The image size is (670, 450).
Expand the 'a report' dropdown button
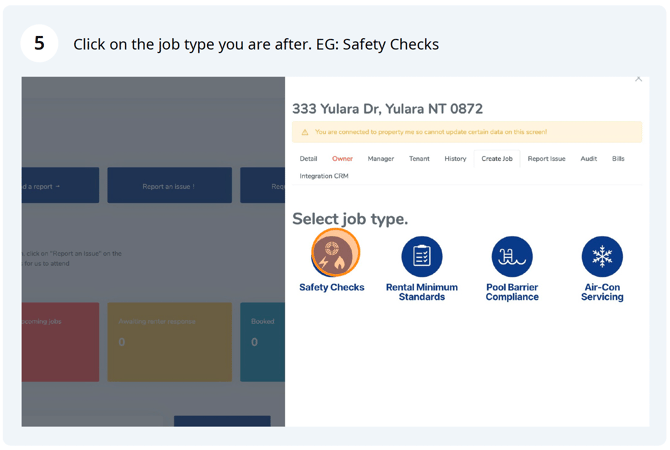(x=60, y=186)
